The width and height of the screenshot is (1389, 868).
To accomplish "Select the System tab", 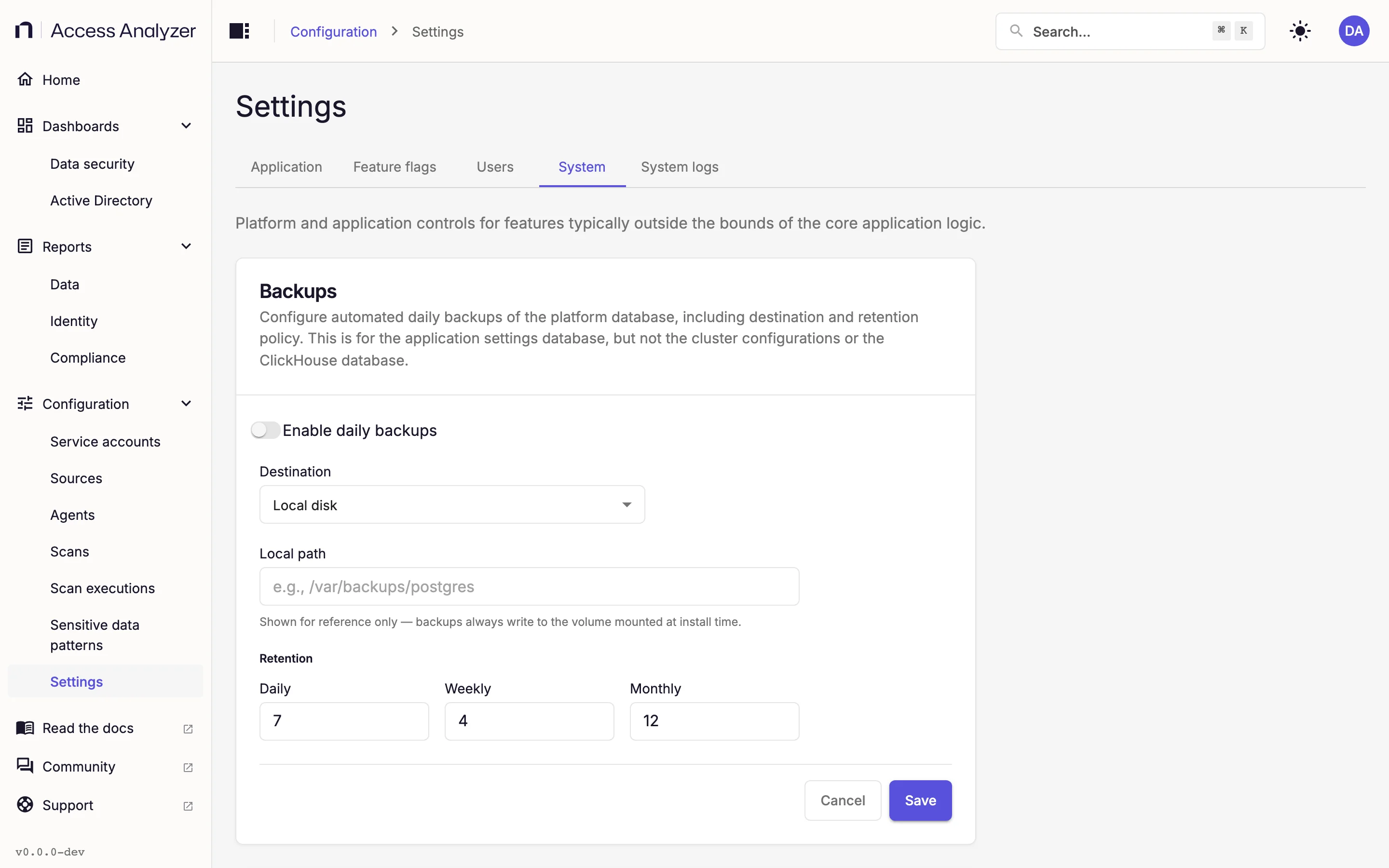I will (x=582, y=167).
